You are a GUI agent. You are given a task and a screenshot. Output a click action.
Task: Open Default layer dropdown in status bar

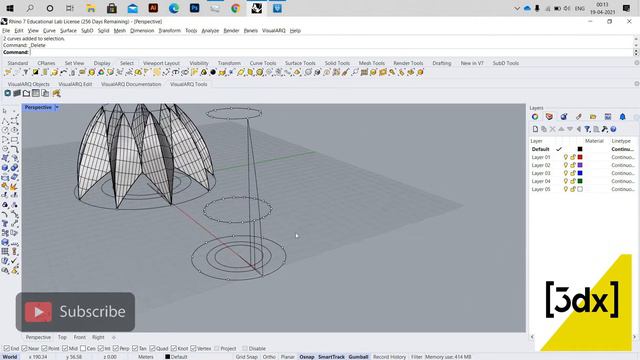[x=176, y=357]
